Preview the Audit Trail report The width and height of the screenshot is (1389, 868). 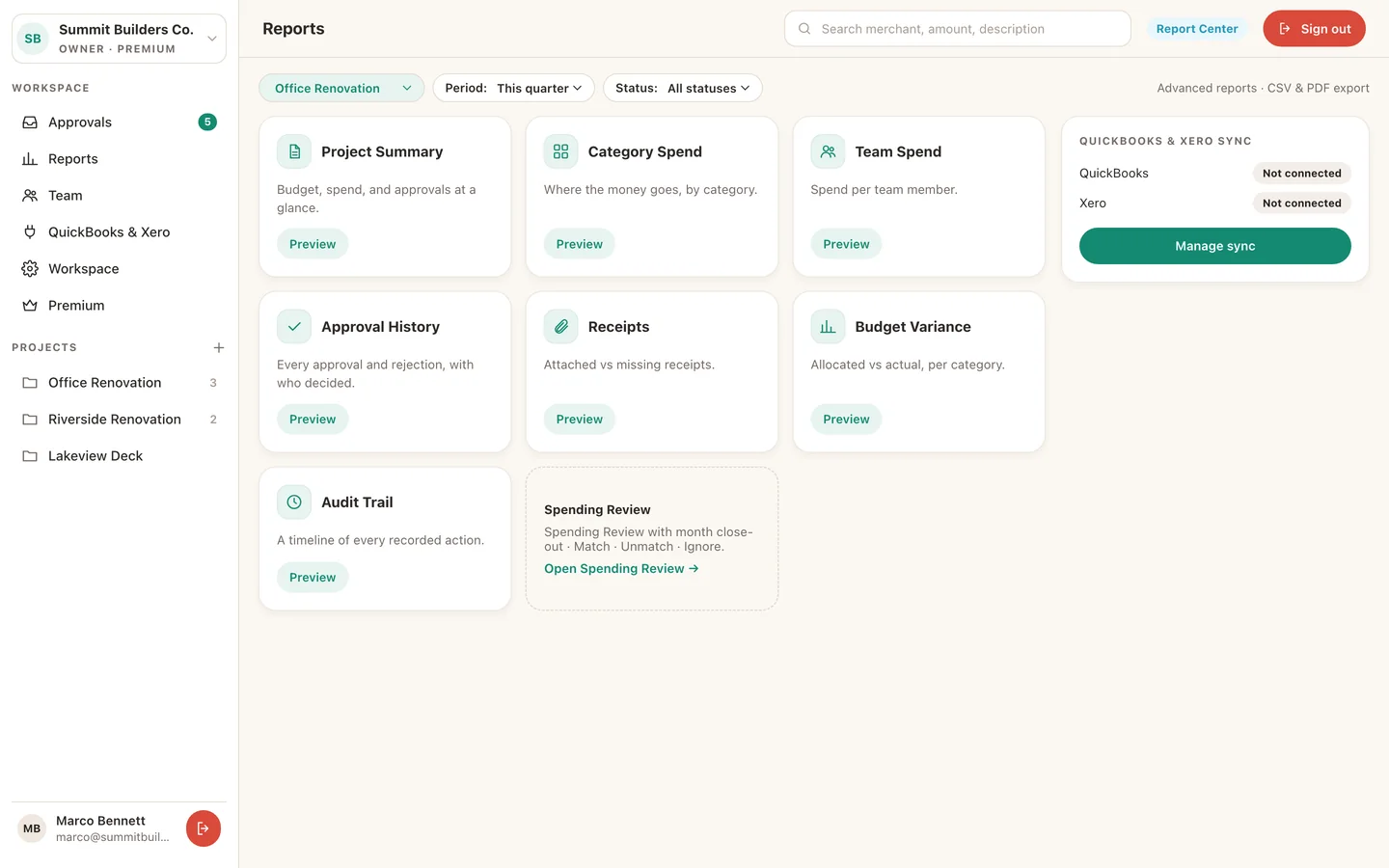pyautogui.click(x=313, y=578)
